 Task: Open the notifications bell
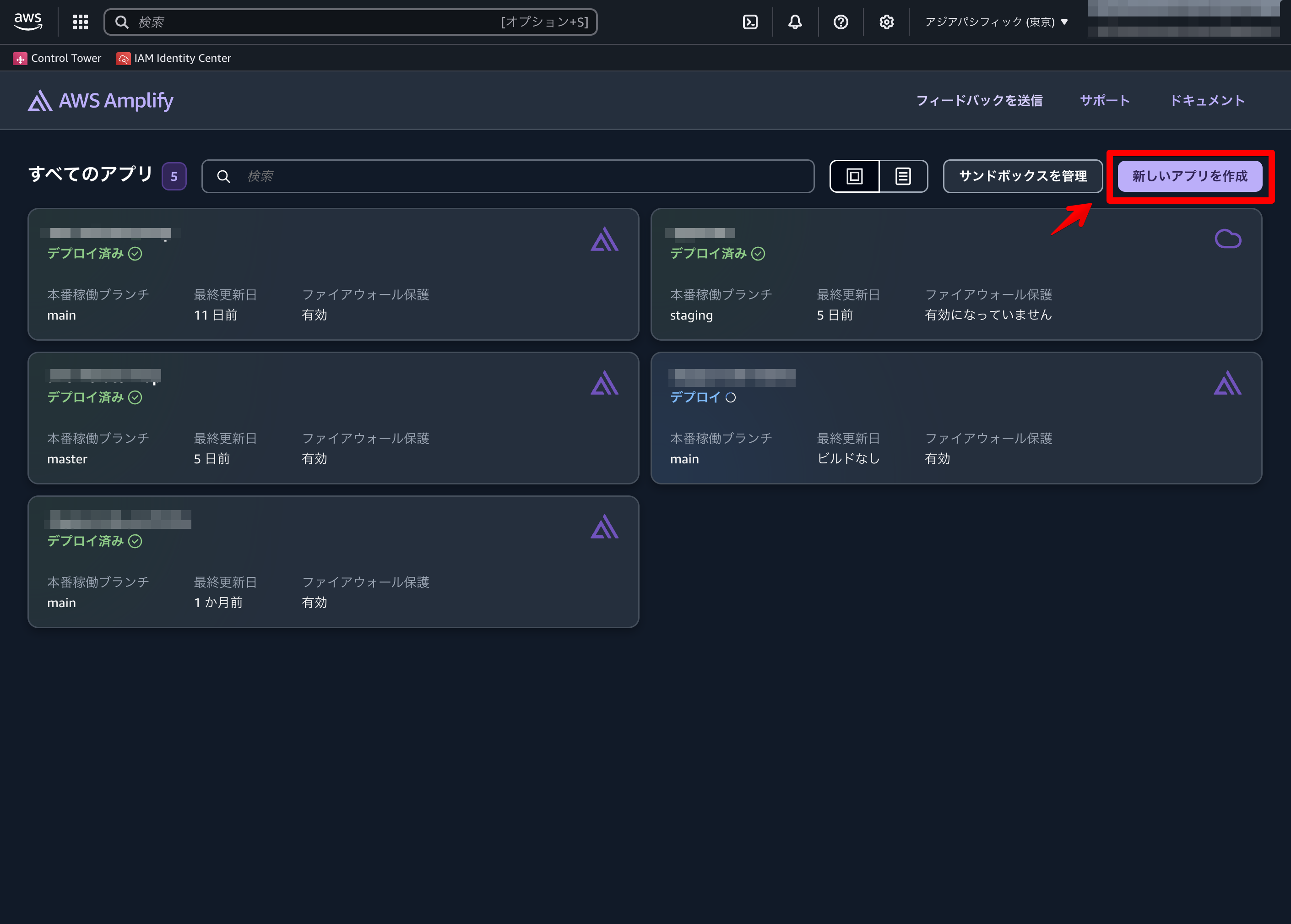click(x=794, y=22)
